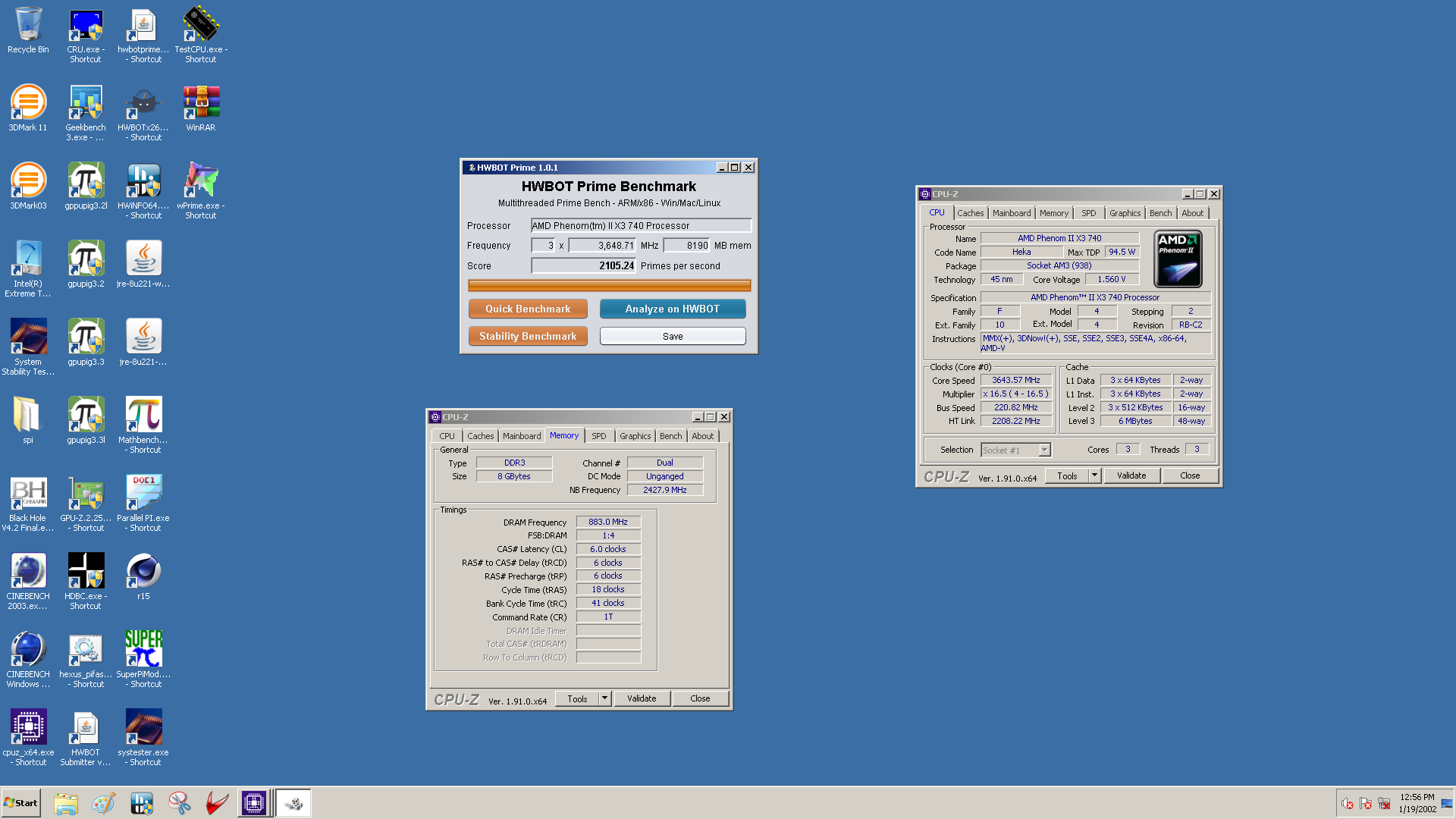Click the Score field showing 2105.24
The height and width of the screenshot is (819, 1456).
click(x=583, y=265)
